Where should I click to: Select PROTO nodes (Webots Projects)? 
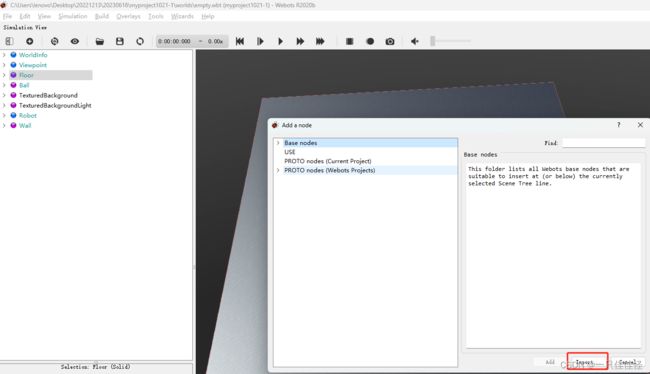(330, 170)
